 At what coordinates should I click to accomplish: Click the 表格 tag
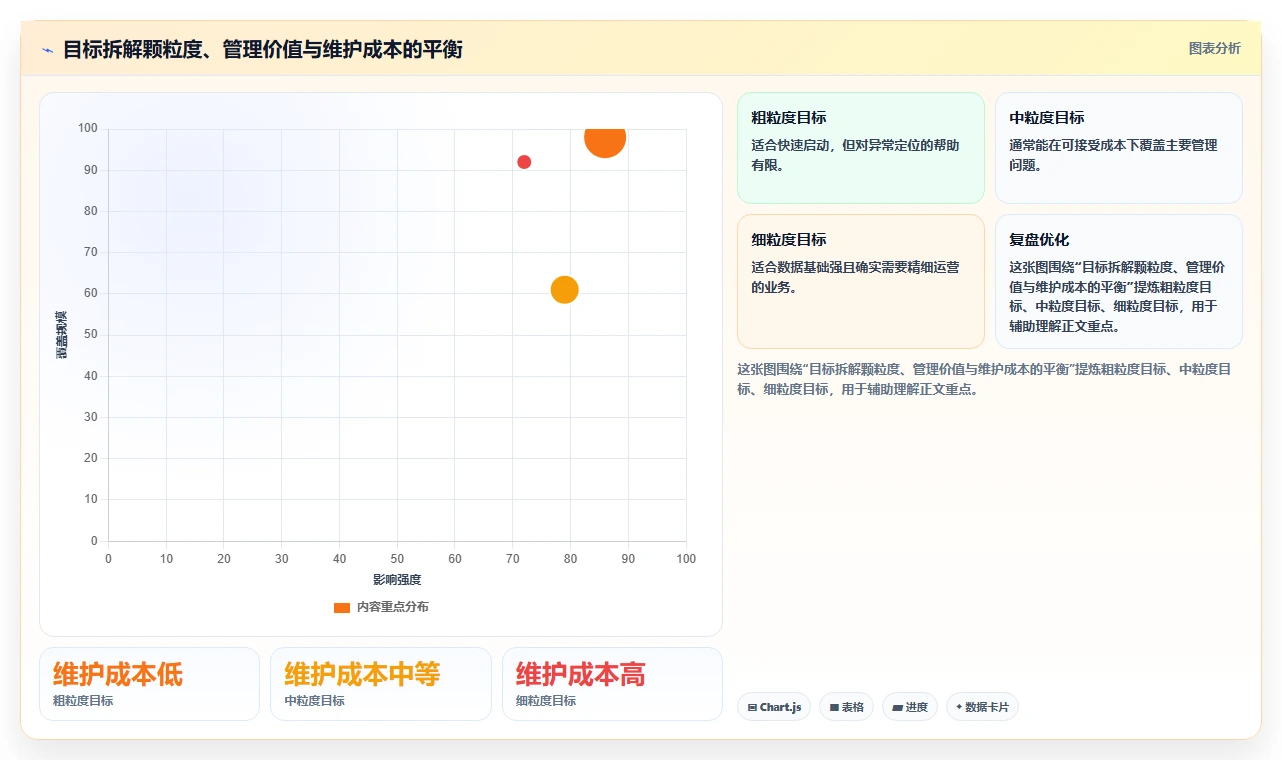point(846,707)
